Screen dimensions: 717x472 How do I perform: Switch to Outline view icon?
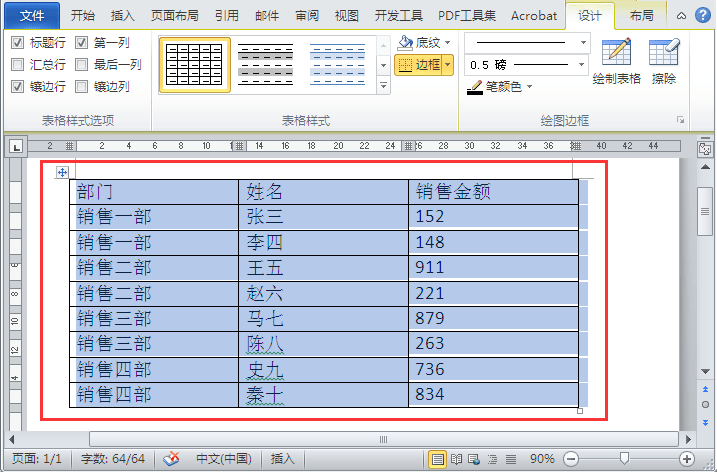492,459
